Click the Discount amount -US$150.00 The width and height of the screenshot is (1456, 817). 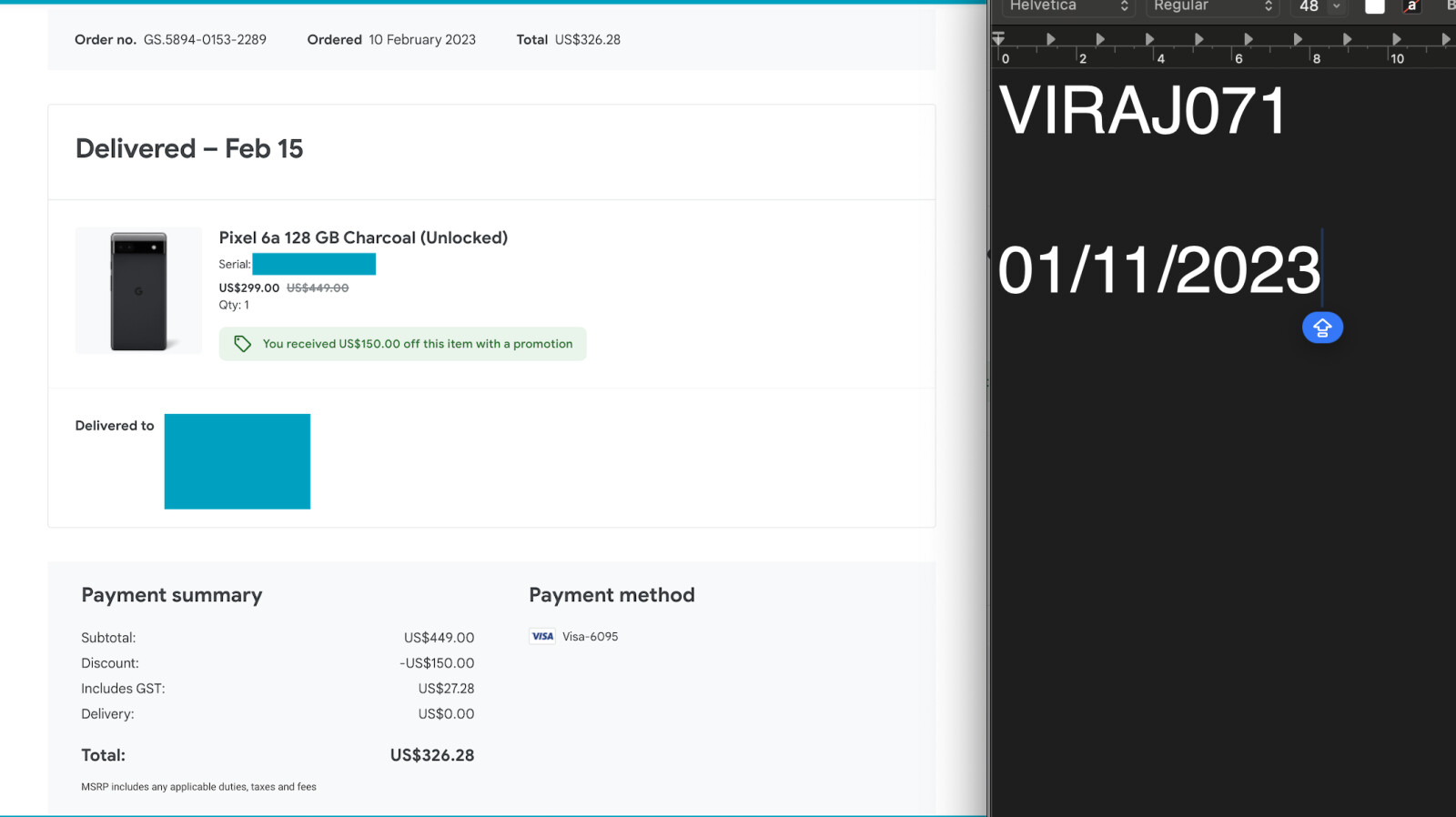437,663
